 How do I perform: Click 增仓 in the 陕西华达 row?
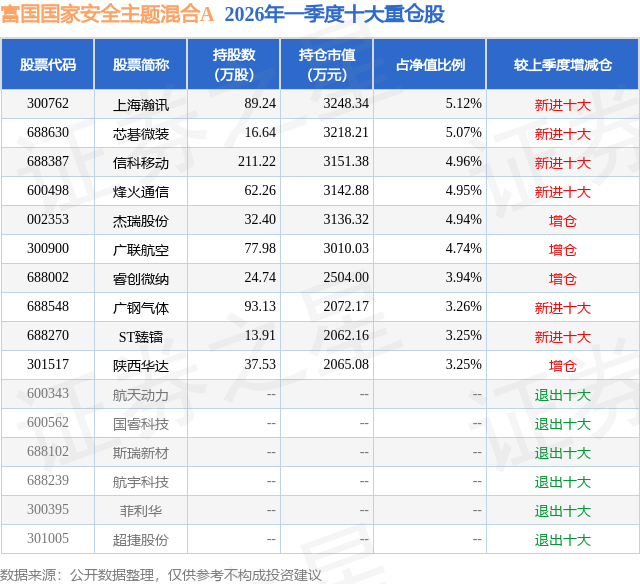[x=563, y=366]
